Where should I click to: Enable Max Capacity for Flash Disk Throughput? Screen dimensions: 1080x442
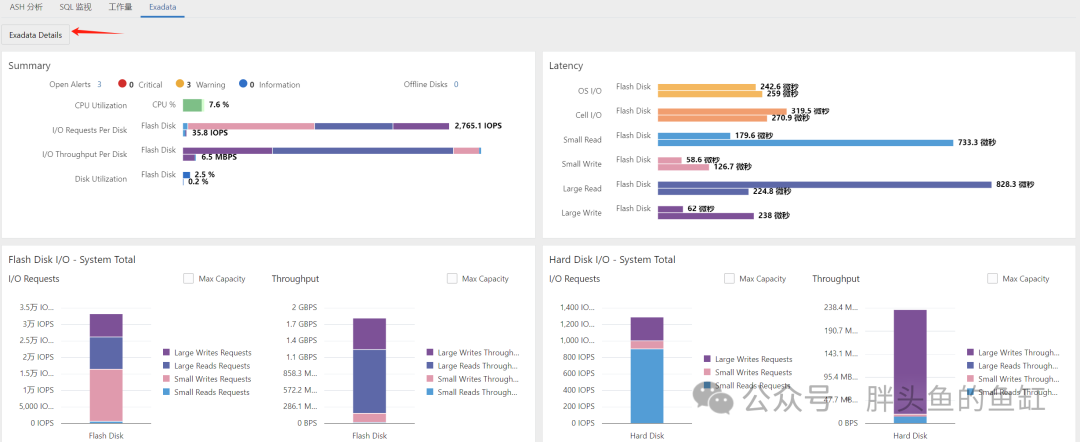(x=452, y=279)
